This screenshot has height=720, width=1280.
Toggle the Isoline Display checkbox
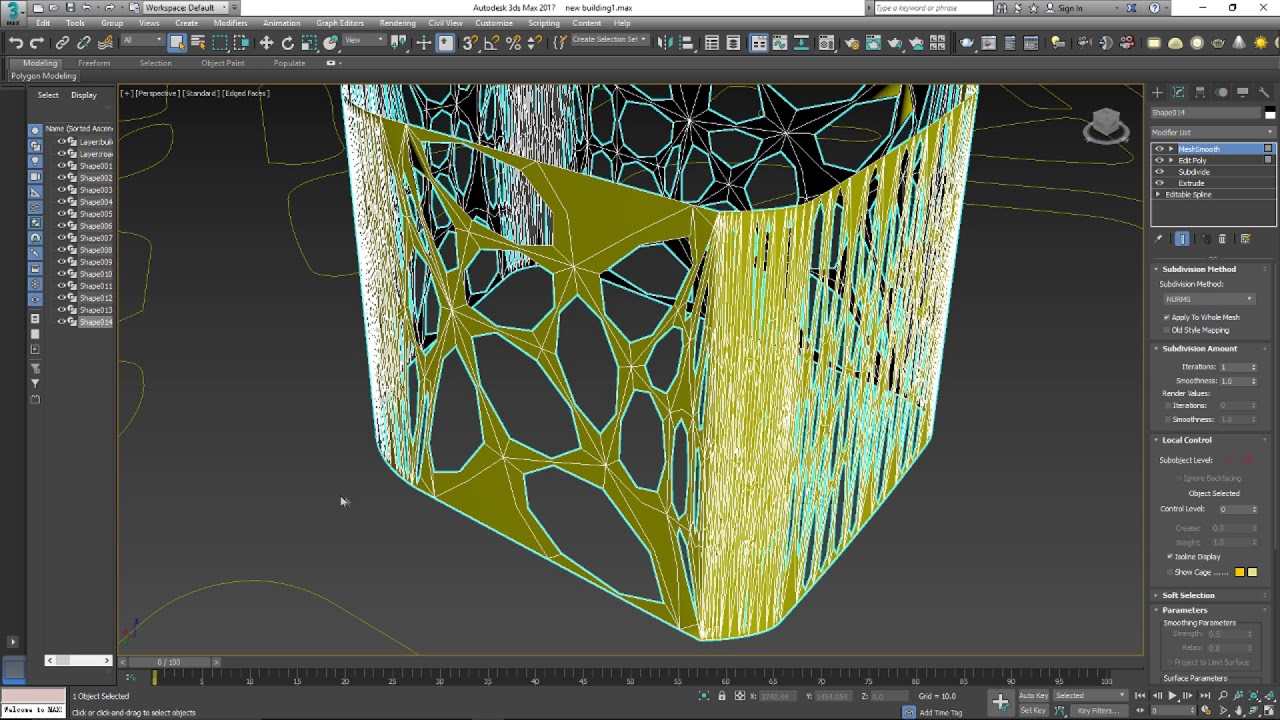coord(1170,557)
